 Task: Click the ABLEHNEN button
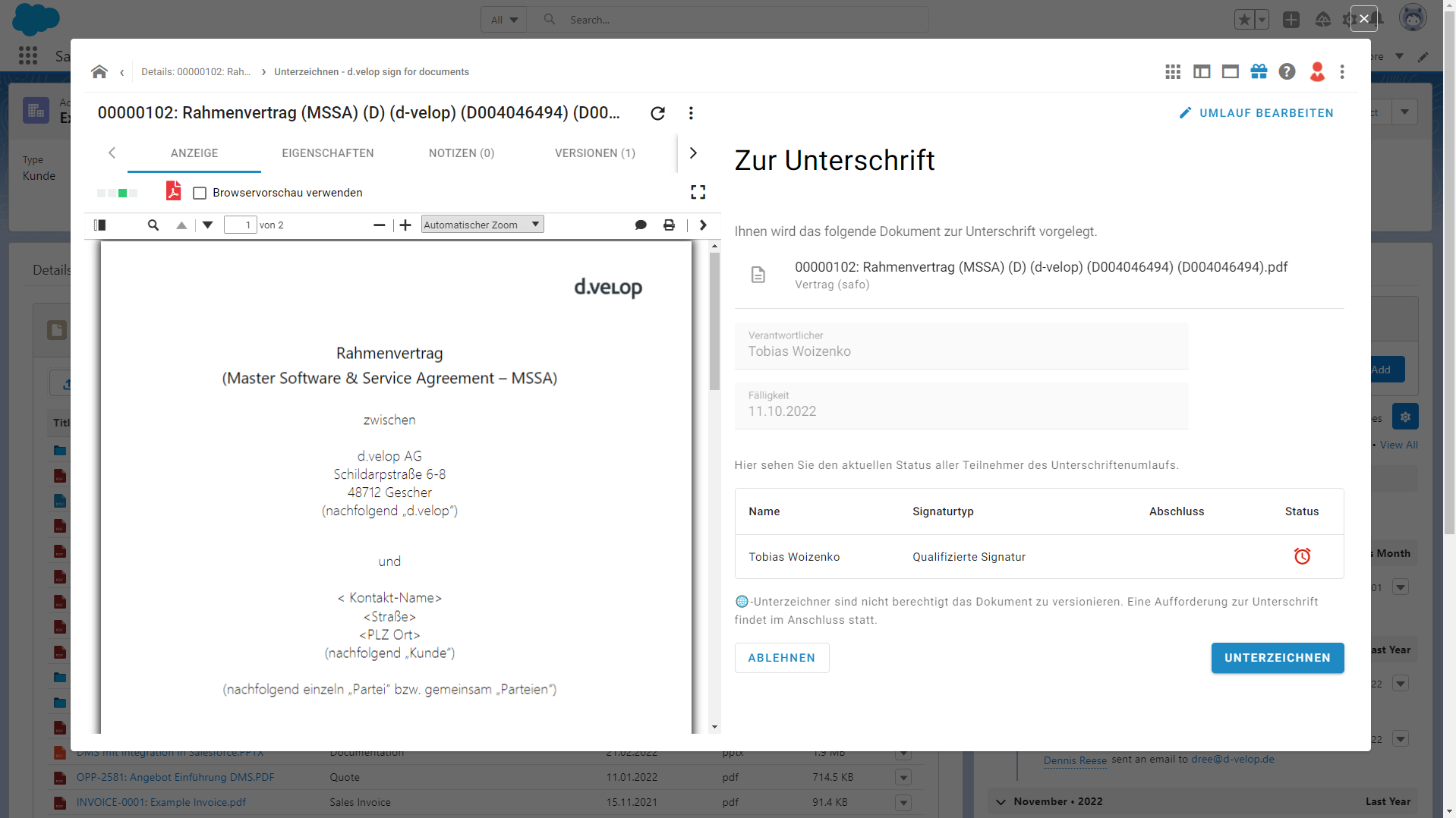[782, 658]
